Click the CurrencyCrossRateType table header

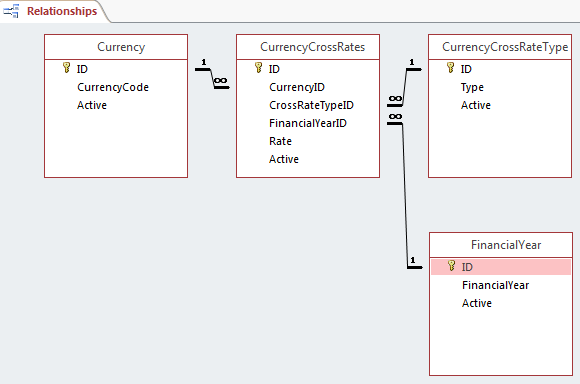(x=500, y=47)
